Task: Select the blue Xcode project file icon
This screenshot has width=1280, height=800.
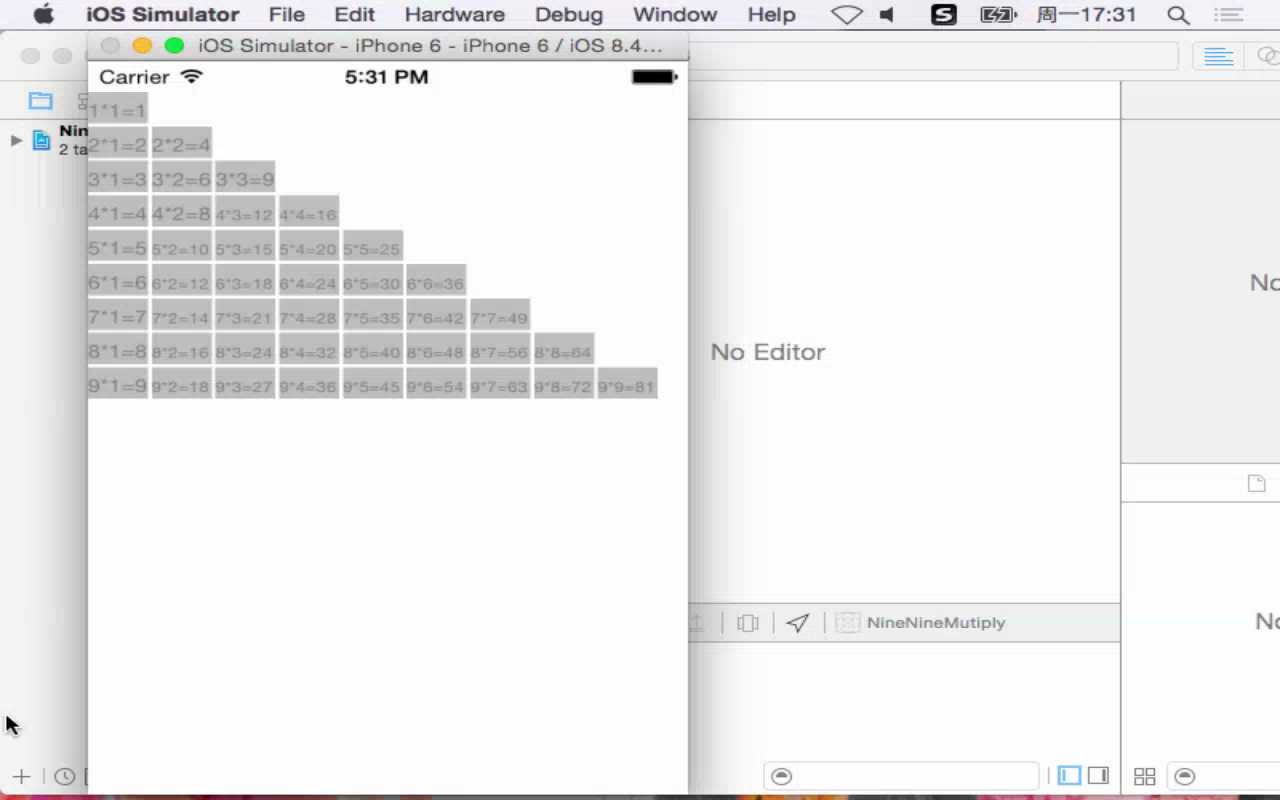Action: pos(41,140)
